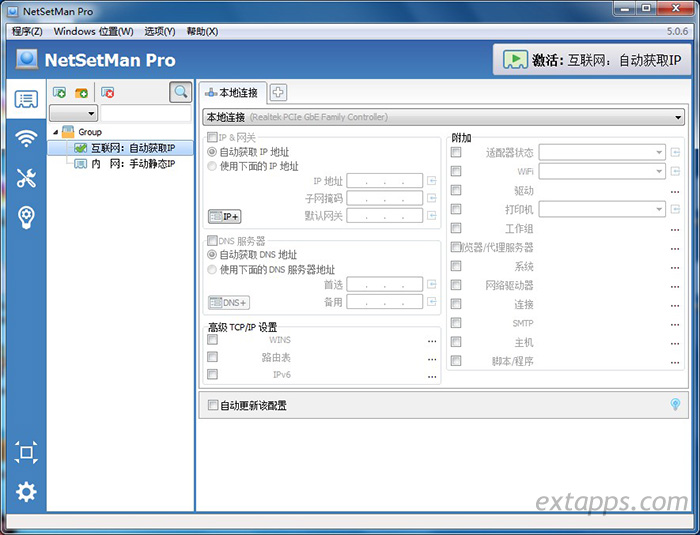Click the DNS+ button
Viewport: 700px width, 535px height.
click(x=229, y=302)
